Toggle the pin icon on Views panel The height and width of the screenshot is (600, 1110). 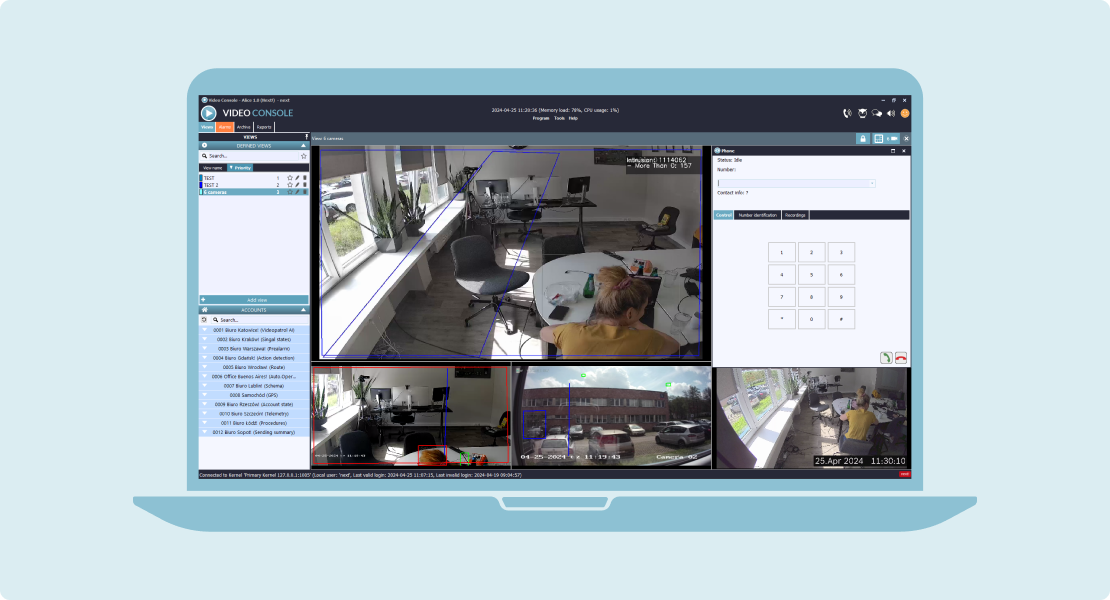305,137
